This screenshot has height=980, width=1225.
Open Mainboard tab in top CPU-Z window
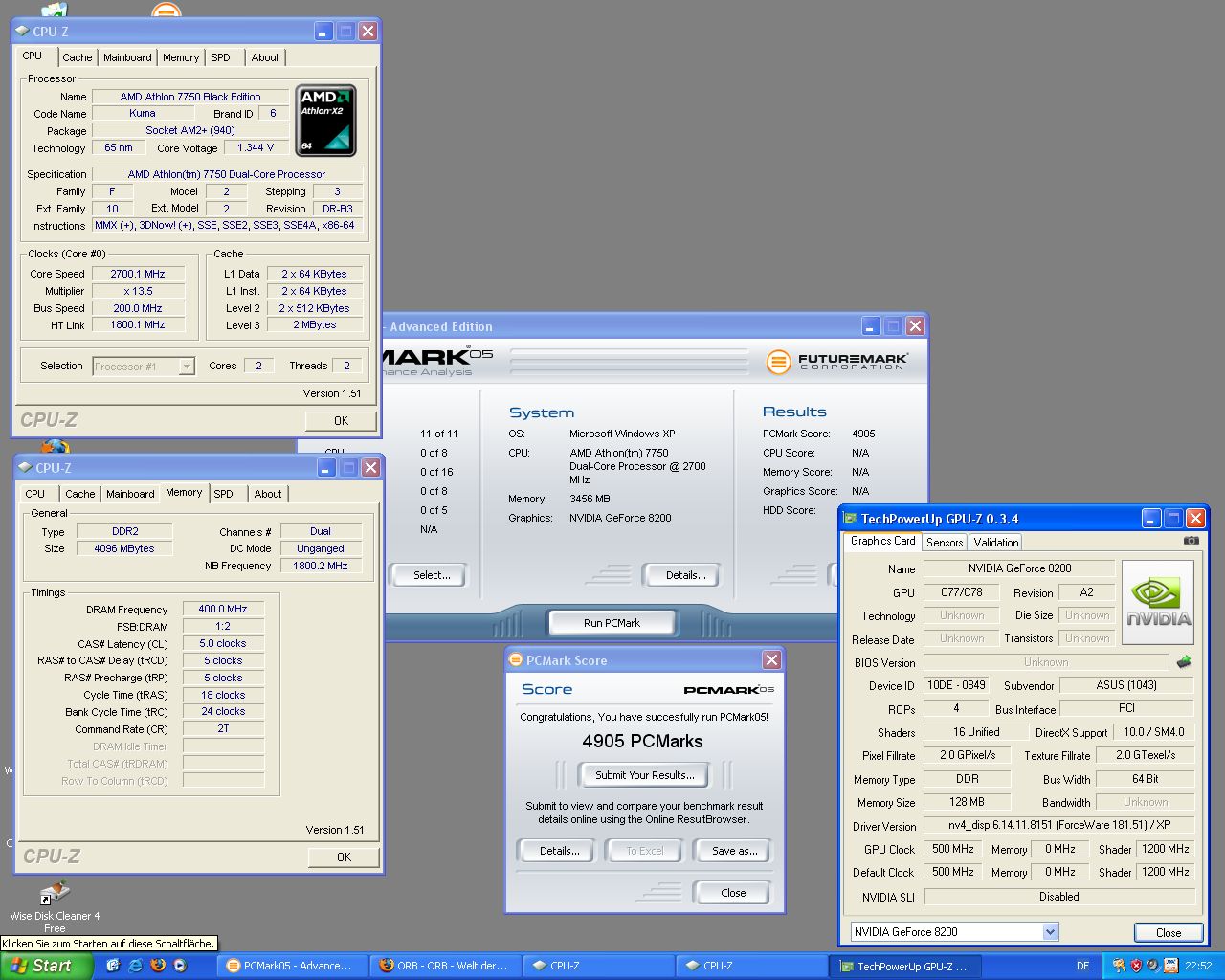[127, 57]
